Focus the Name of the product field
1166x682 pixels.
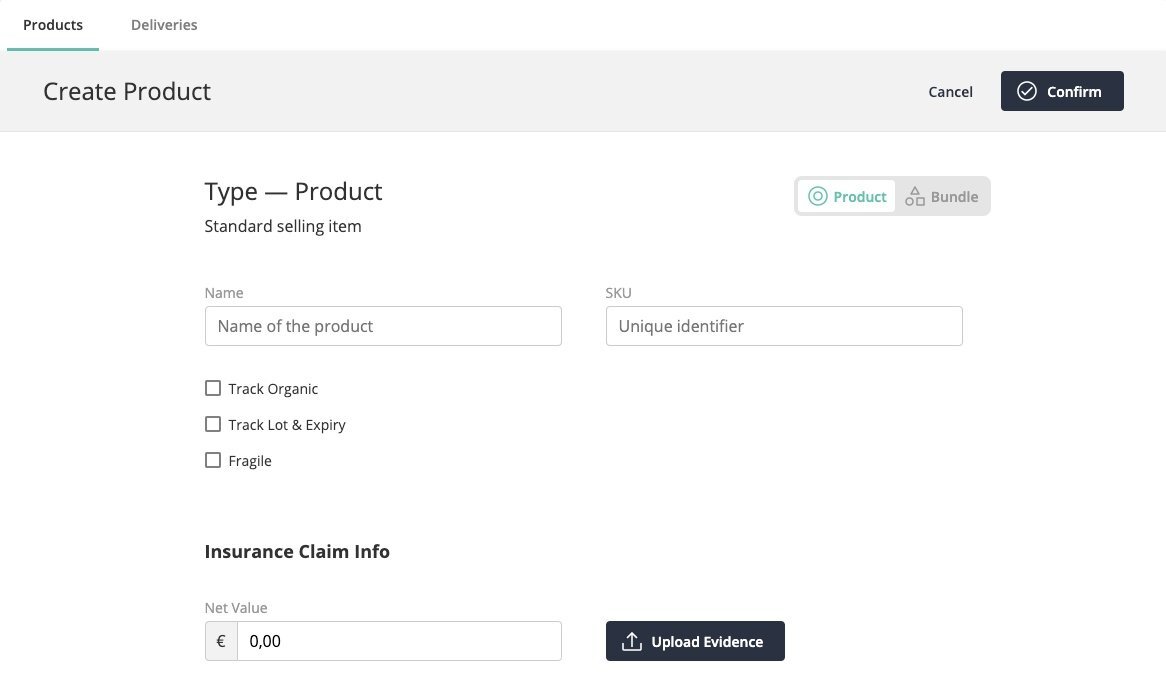coord(383,326)
